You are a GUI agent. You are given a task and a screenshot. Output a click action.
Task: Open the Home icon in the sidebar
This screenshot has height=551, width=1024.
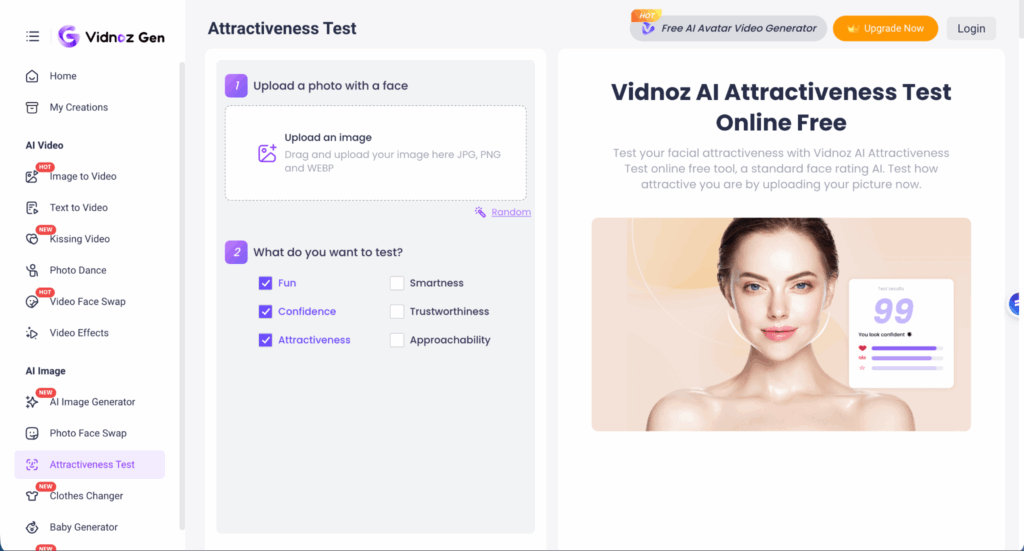(x=32, y=76)
